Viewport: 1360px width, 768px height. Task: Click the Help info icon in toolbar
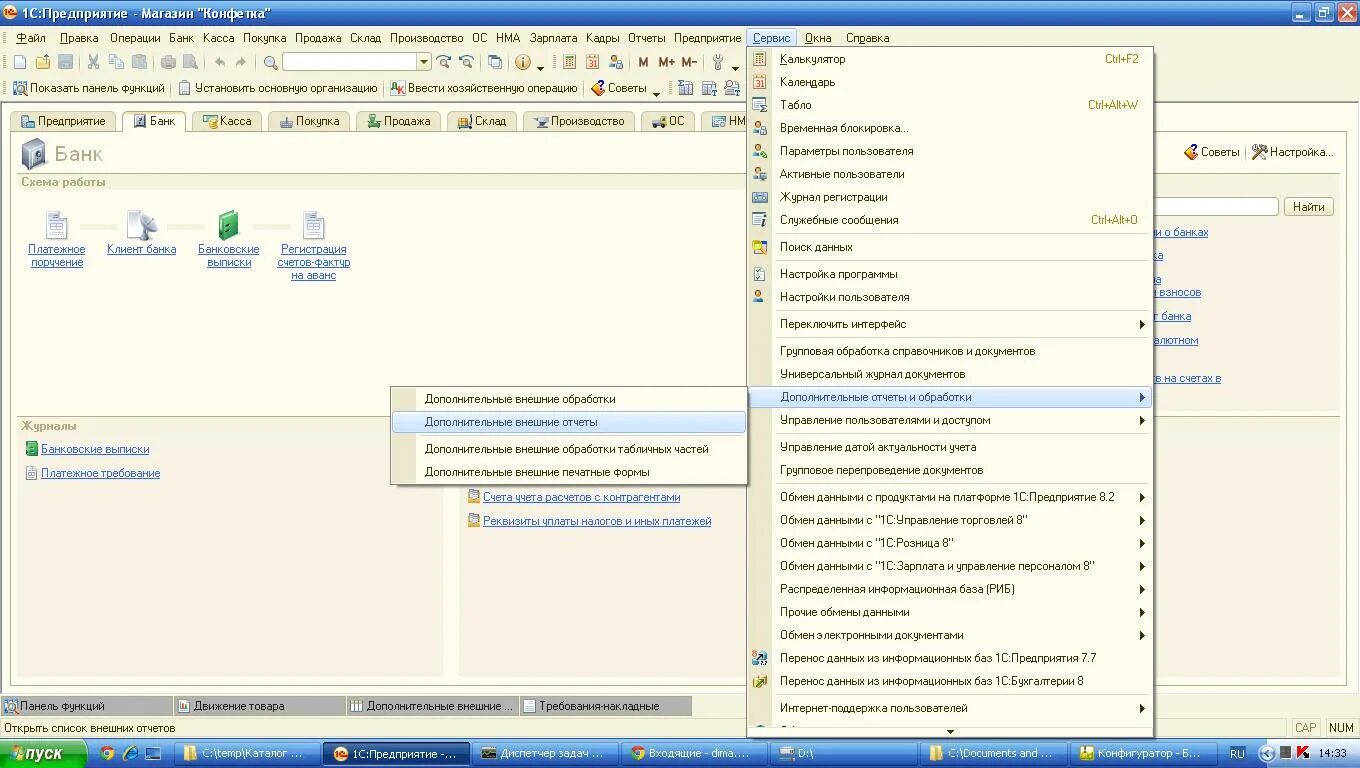523,62
